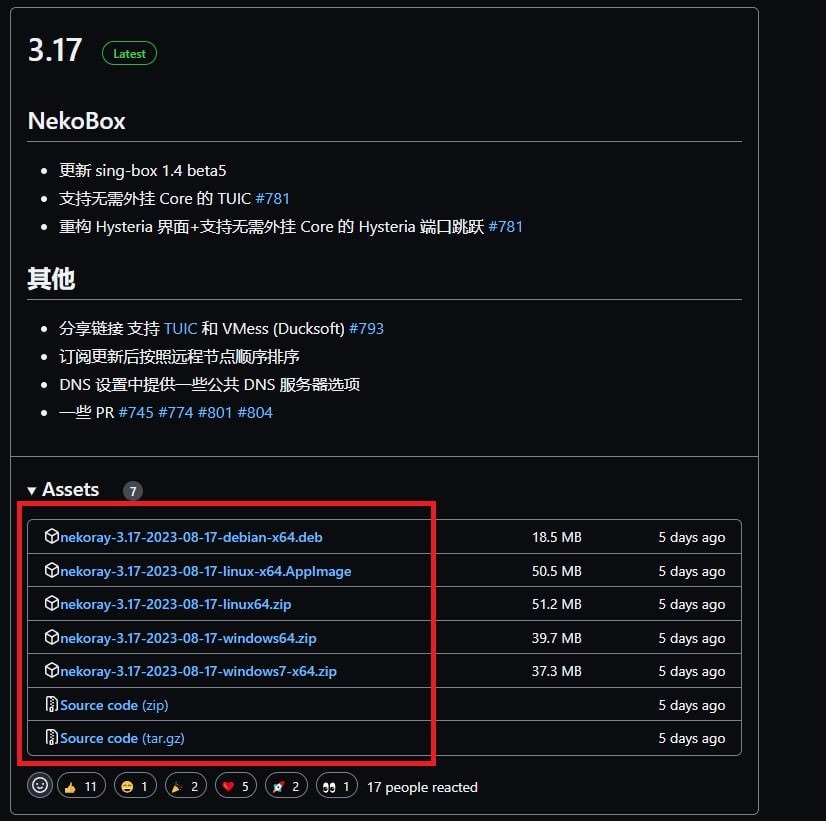
Task: Download nekoray windows64.zip archive
Action: (188, 638)
